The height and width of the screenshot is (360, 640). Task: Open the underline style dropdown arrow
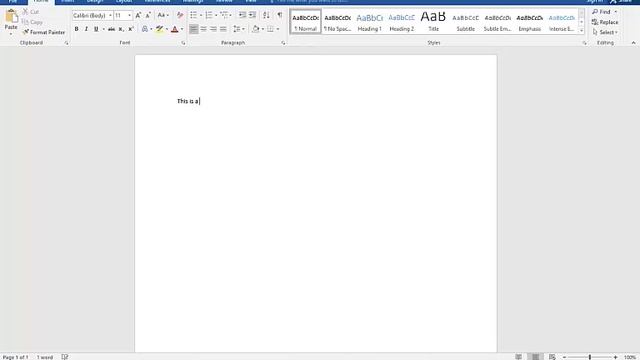(x=103, y=29)
